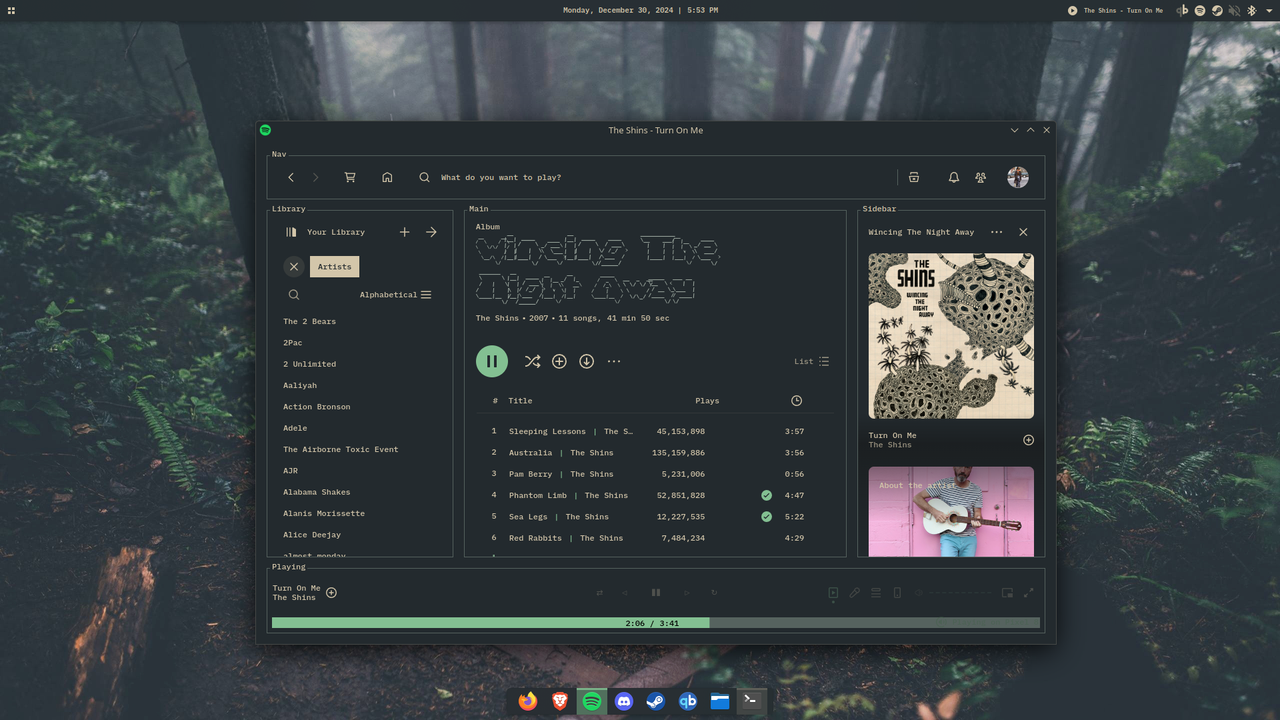Open artist 2 Unlimited
1280x720 pixels.
pyautogui.click(x=309, y=364)
